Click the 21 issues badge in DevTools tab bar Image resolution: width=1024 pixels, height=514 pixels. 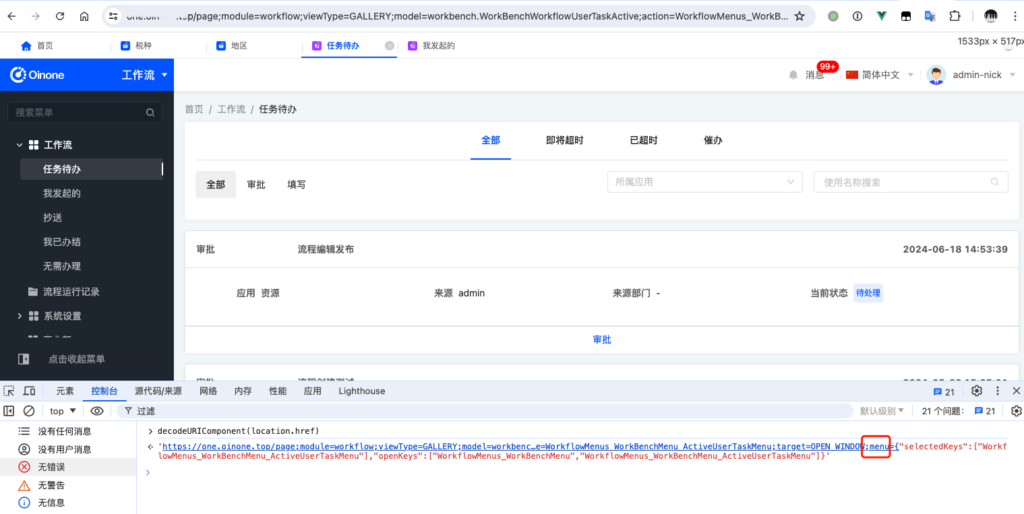(944, 392)
